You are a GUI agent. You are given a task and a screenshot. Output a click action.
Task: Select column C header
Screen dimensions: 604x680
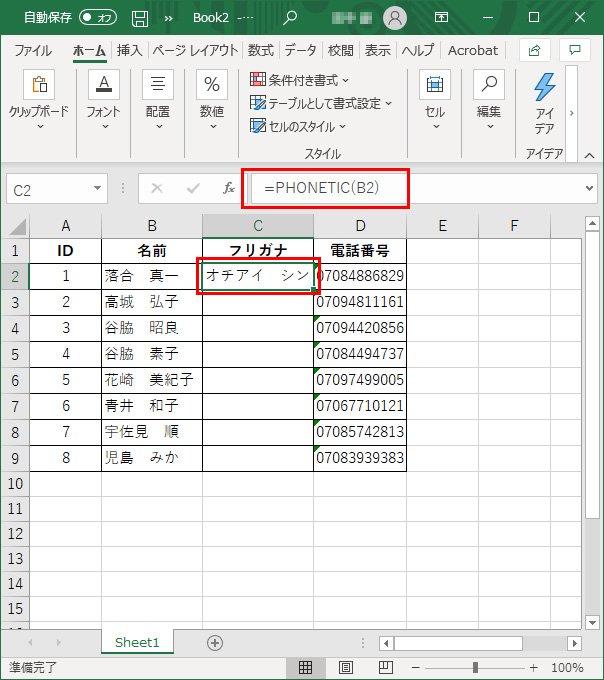[258, 226]
